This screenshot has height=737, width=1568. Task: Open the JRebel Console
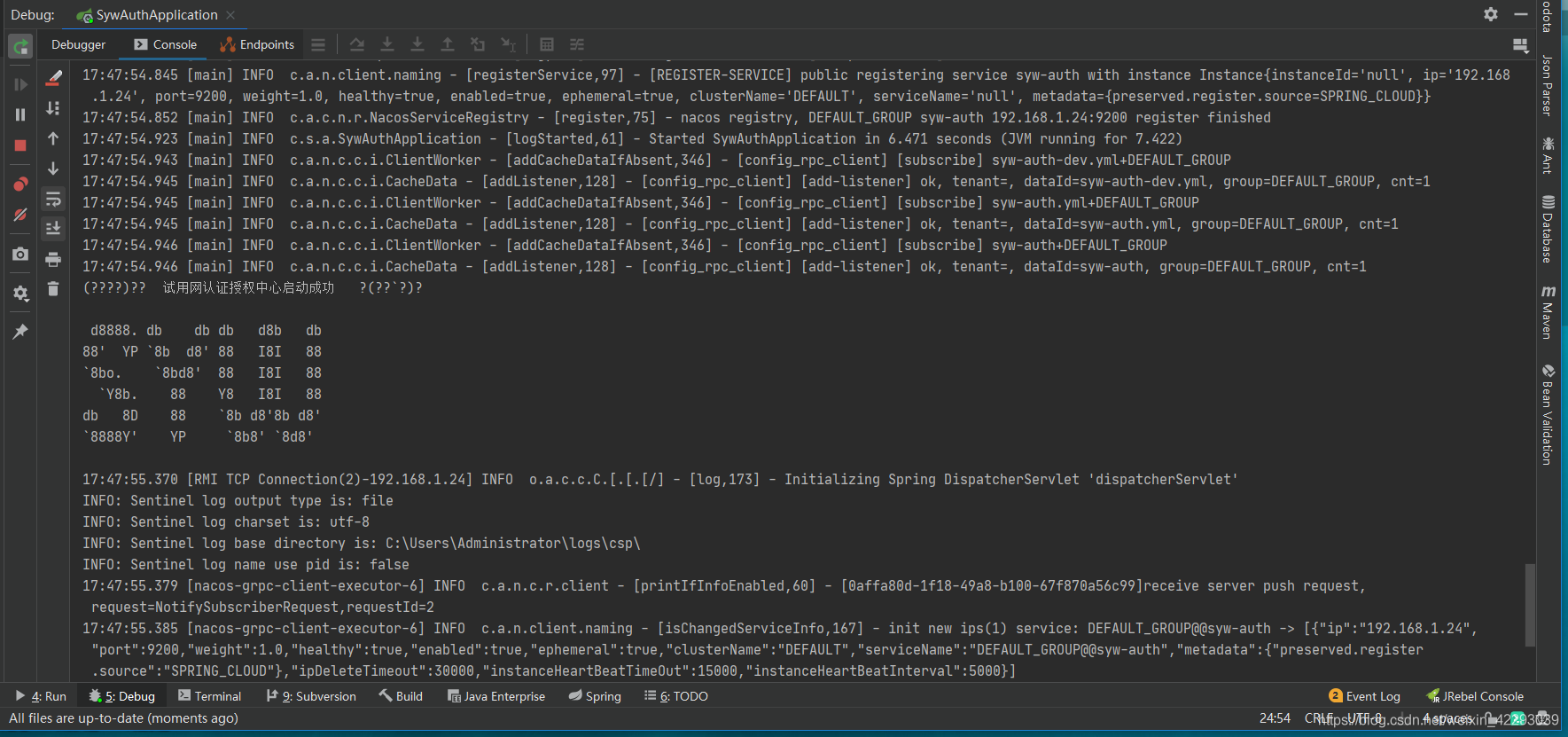pyautogui.click(x=1475, y=696)
